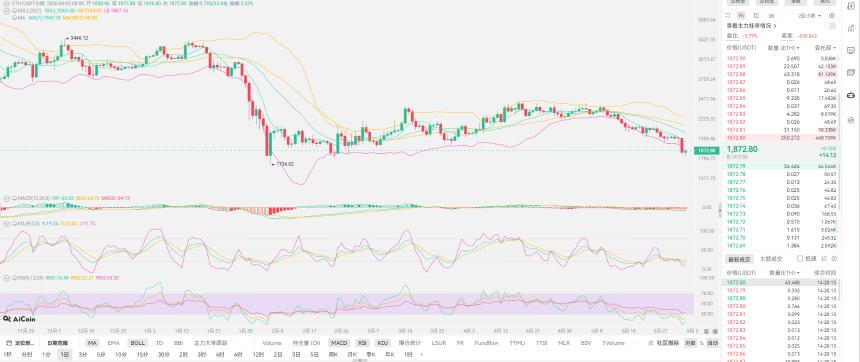860x362 pixels.
Task: Open the calendar sidebar icon
Action: click(x=851, y=72)
